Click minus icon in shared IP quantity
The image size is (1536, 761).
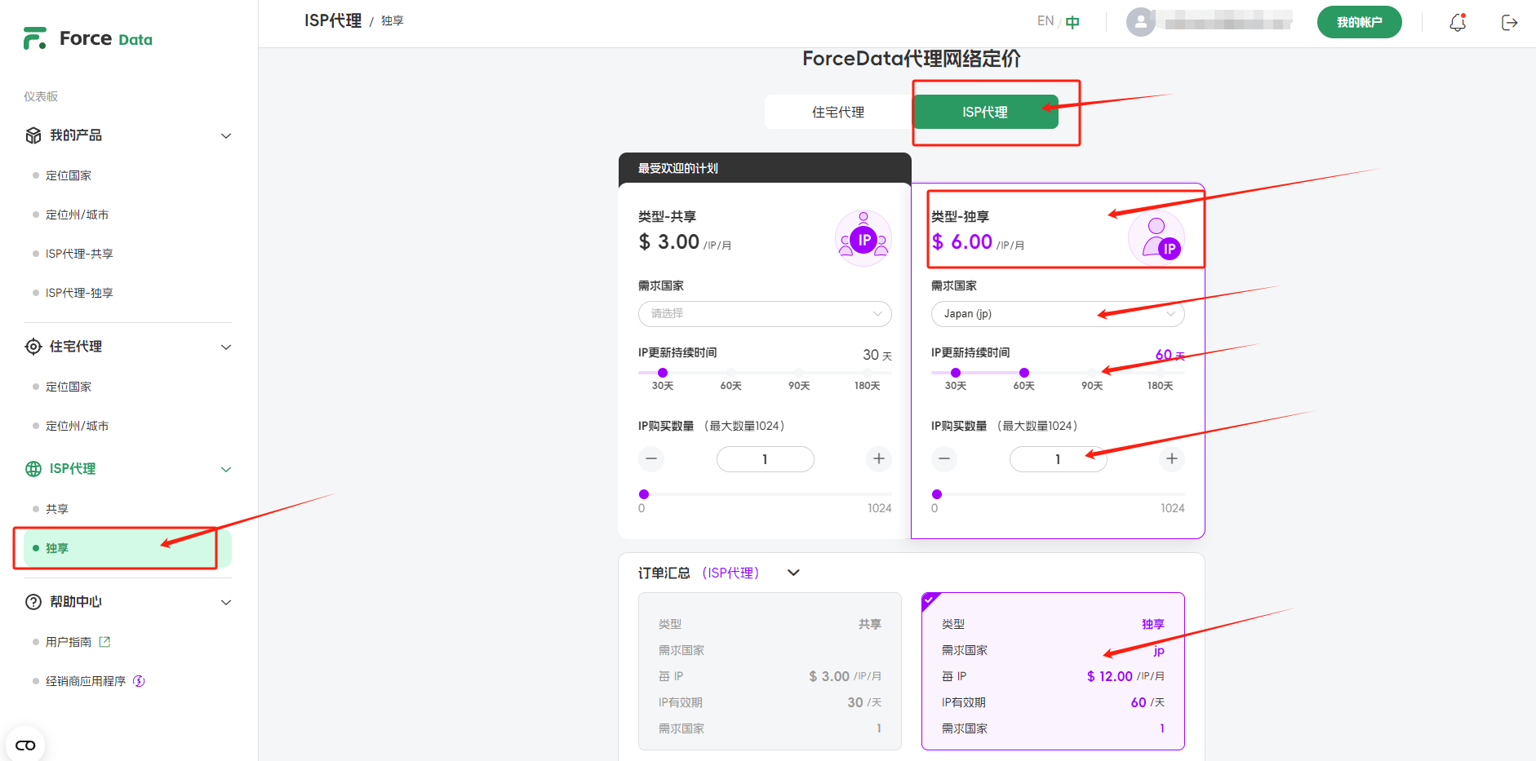[x=651, y=459]
